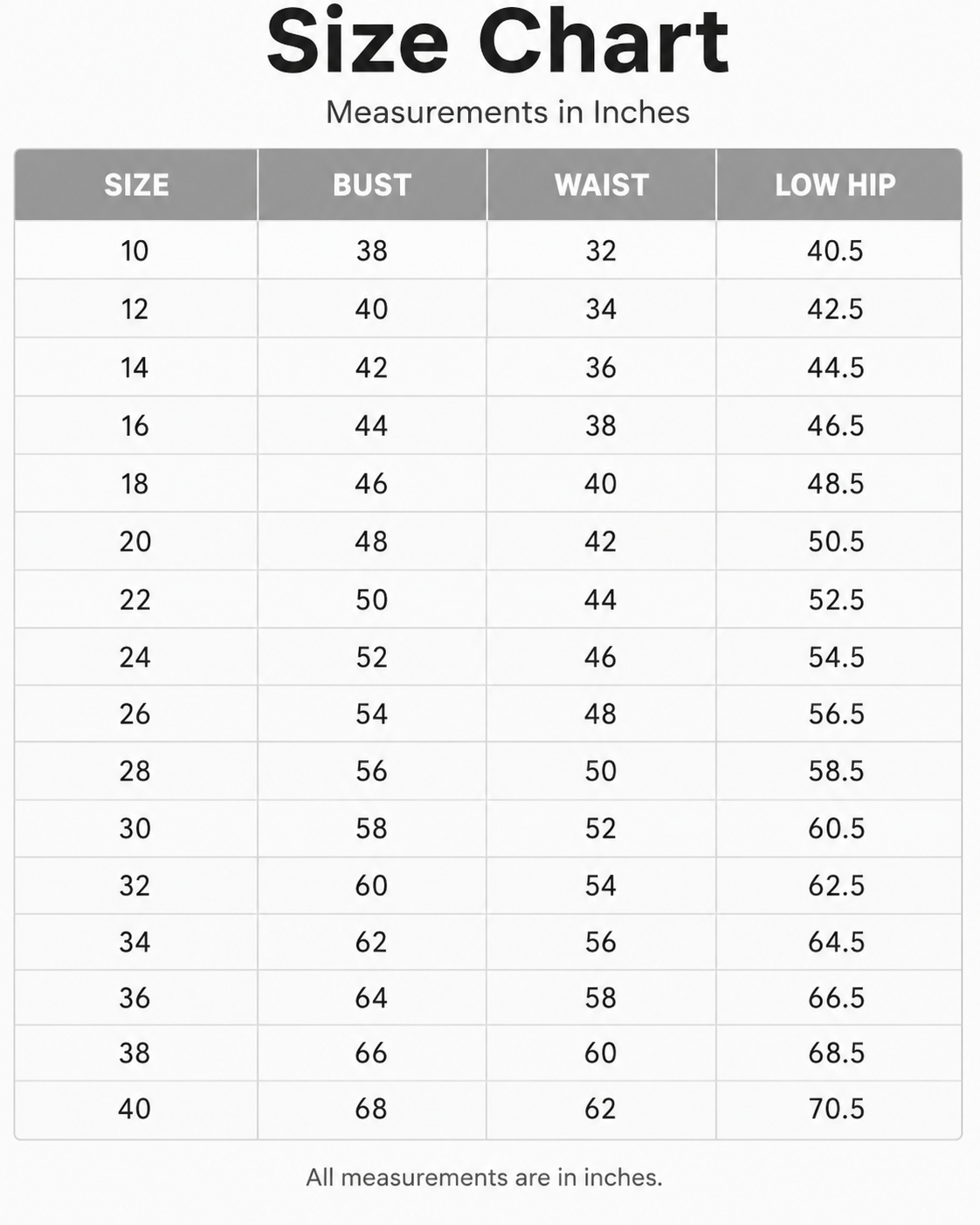
Task: Click low hip value 70.5
Action: [x=836, y=1109]
